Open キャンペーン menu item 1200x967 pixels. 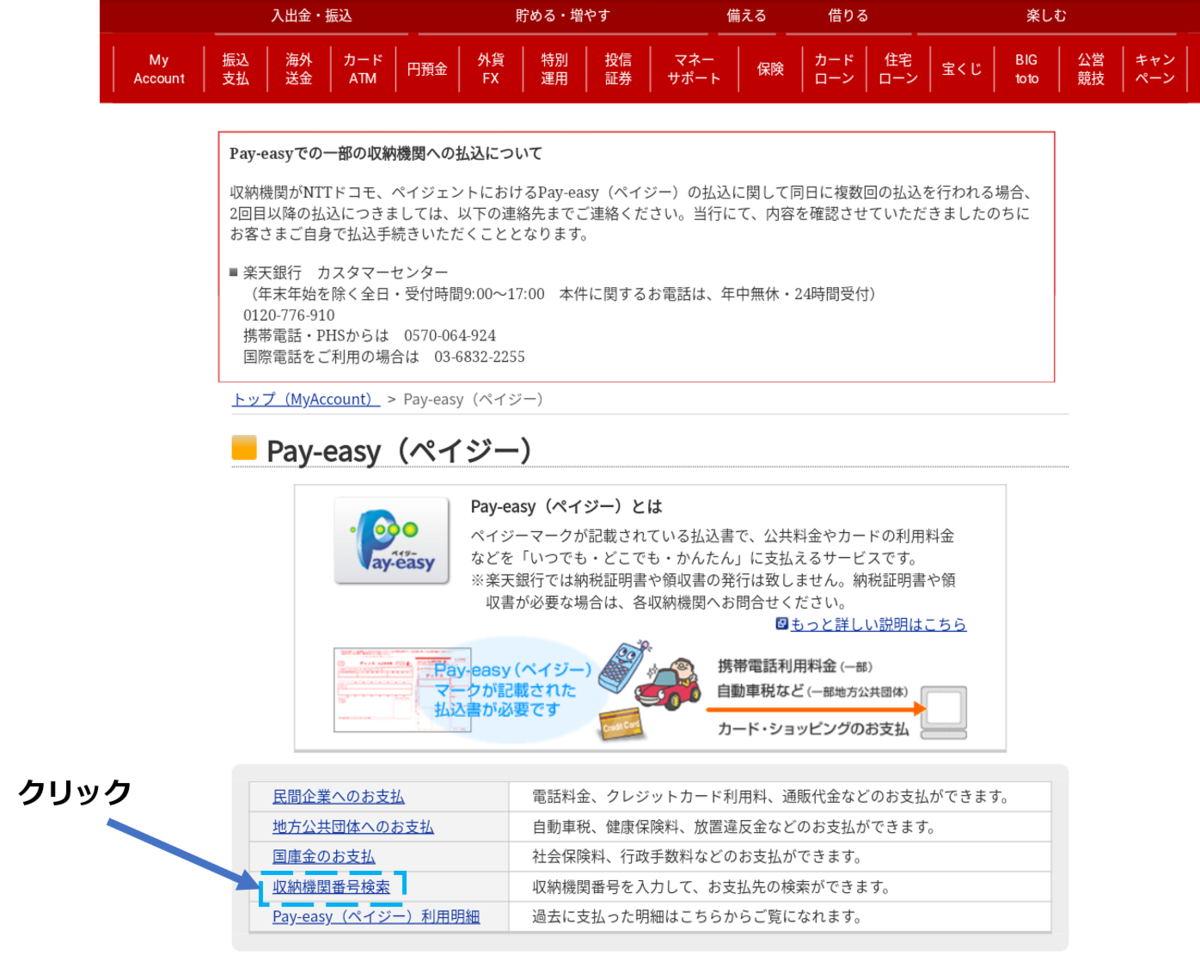click(x=1155, y=70)
